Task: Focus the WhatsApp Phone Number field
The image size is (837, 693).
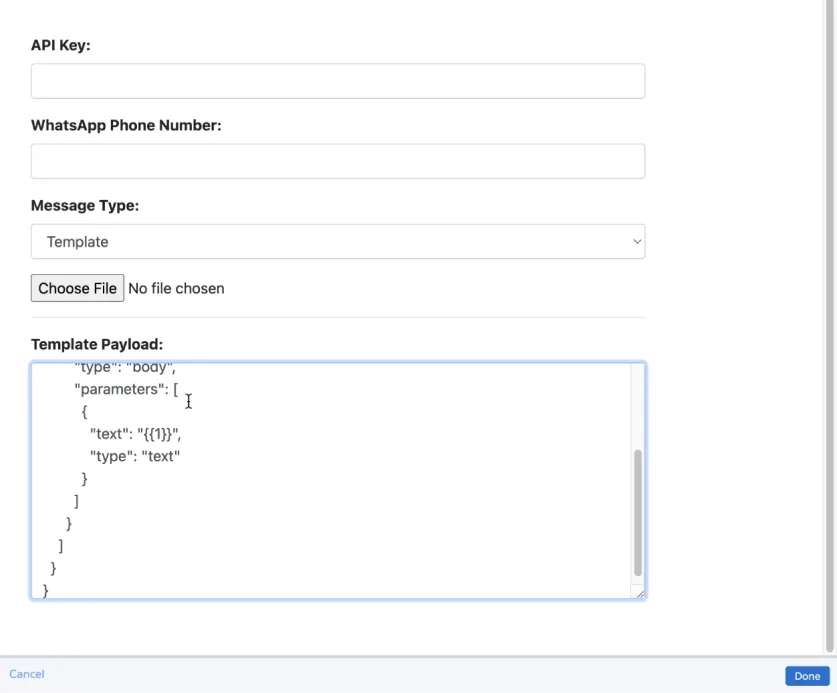Action: (x=337, y=161)
